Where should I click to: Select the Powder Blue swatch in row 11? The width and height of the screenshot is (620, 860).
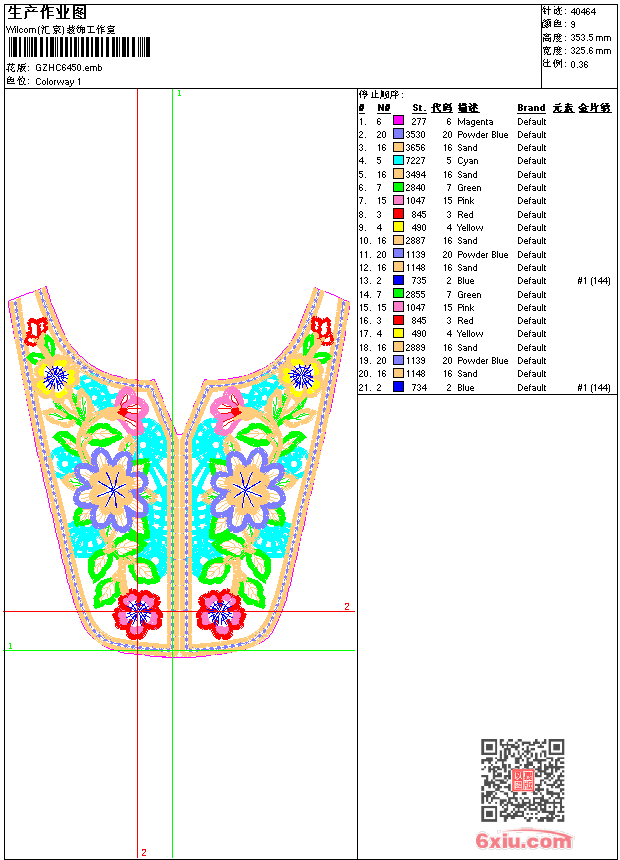point(398,254)
